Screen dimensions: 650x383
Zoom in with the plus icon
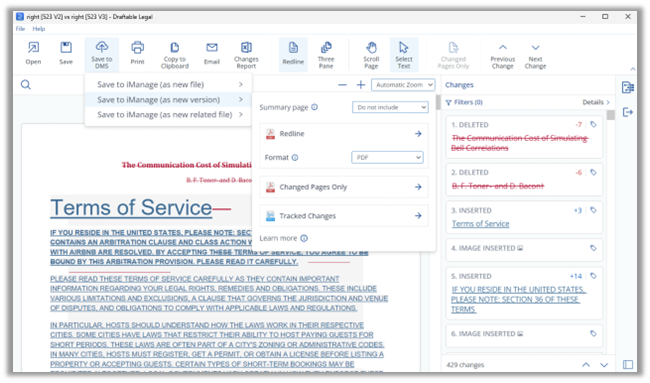point(361,85)
